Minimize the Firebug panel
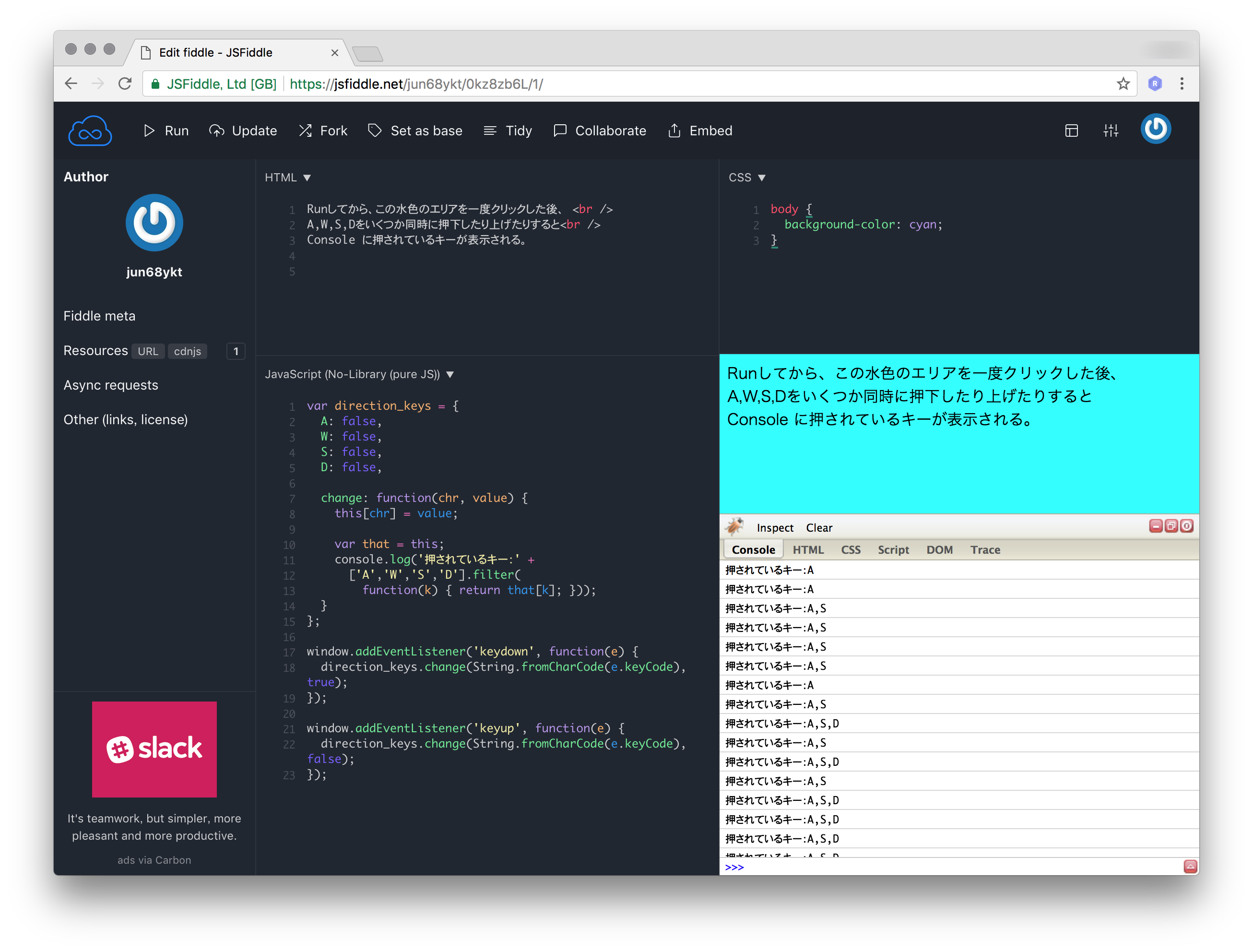This screenshot has height=952, width=1253. (x=1156, y=526)
